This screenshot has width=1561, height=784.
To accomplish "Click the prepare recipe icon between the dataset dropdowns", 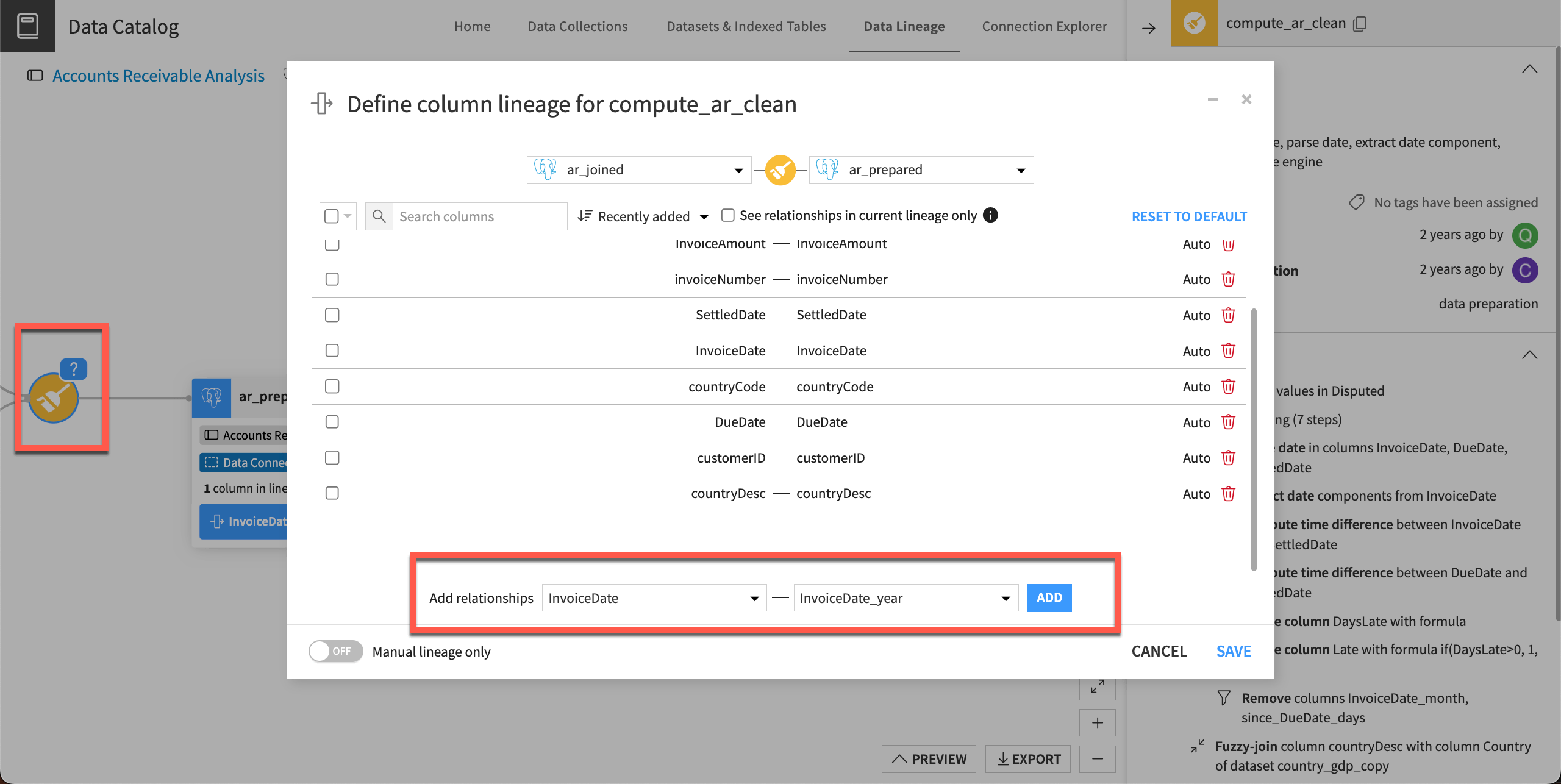I will coord(780,170).
